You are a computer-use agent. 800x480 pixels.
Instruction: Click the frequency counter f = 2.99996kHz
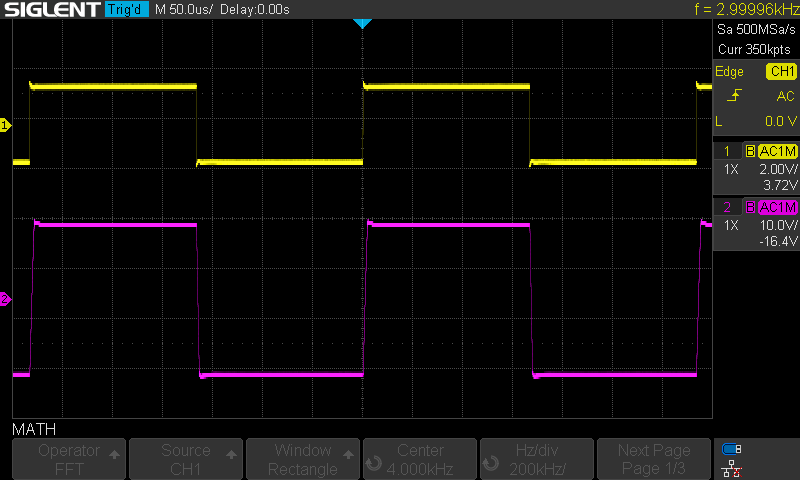[x=746, y=9]
